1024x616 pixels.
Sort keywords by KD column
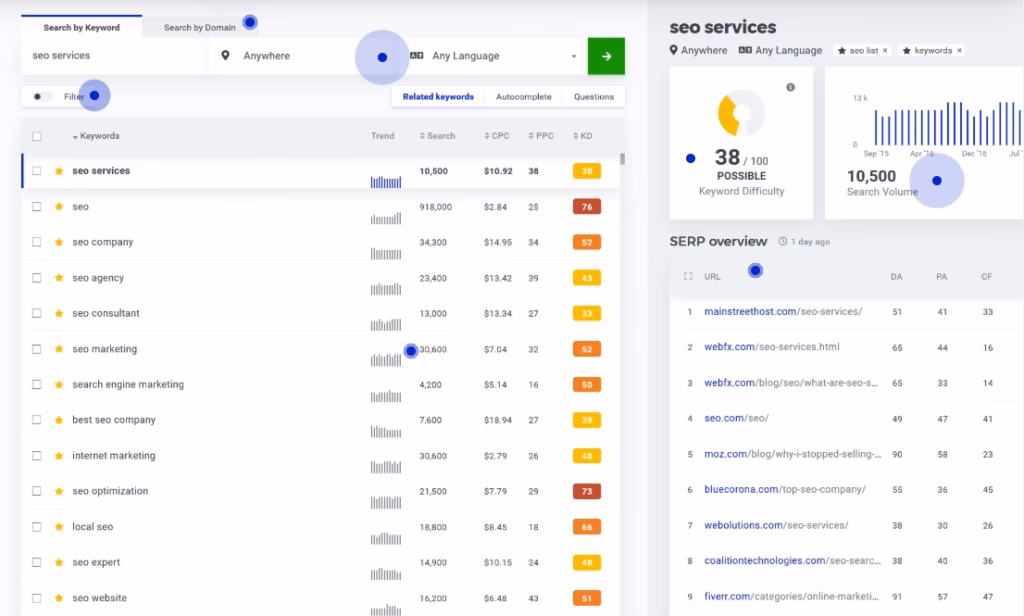583,136
